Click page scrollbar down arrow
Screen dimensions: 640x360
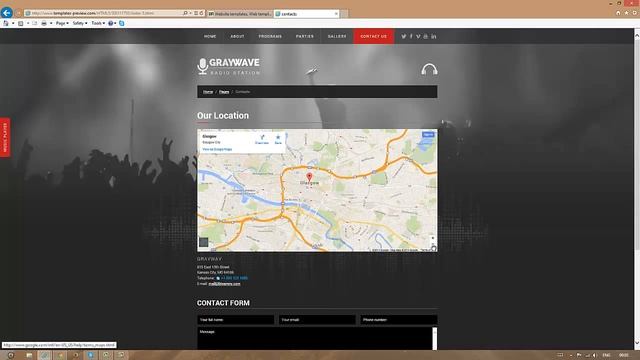pos(636,343)
